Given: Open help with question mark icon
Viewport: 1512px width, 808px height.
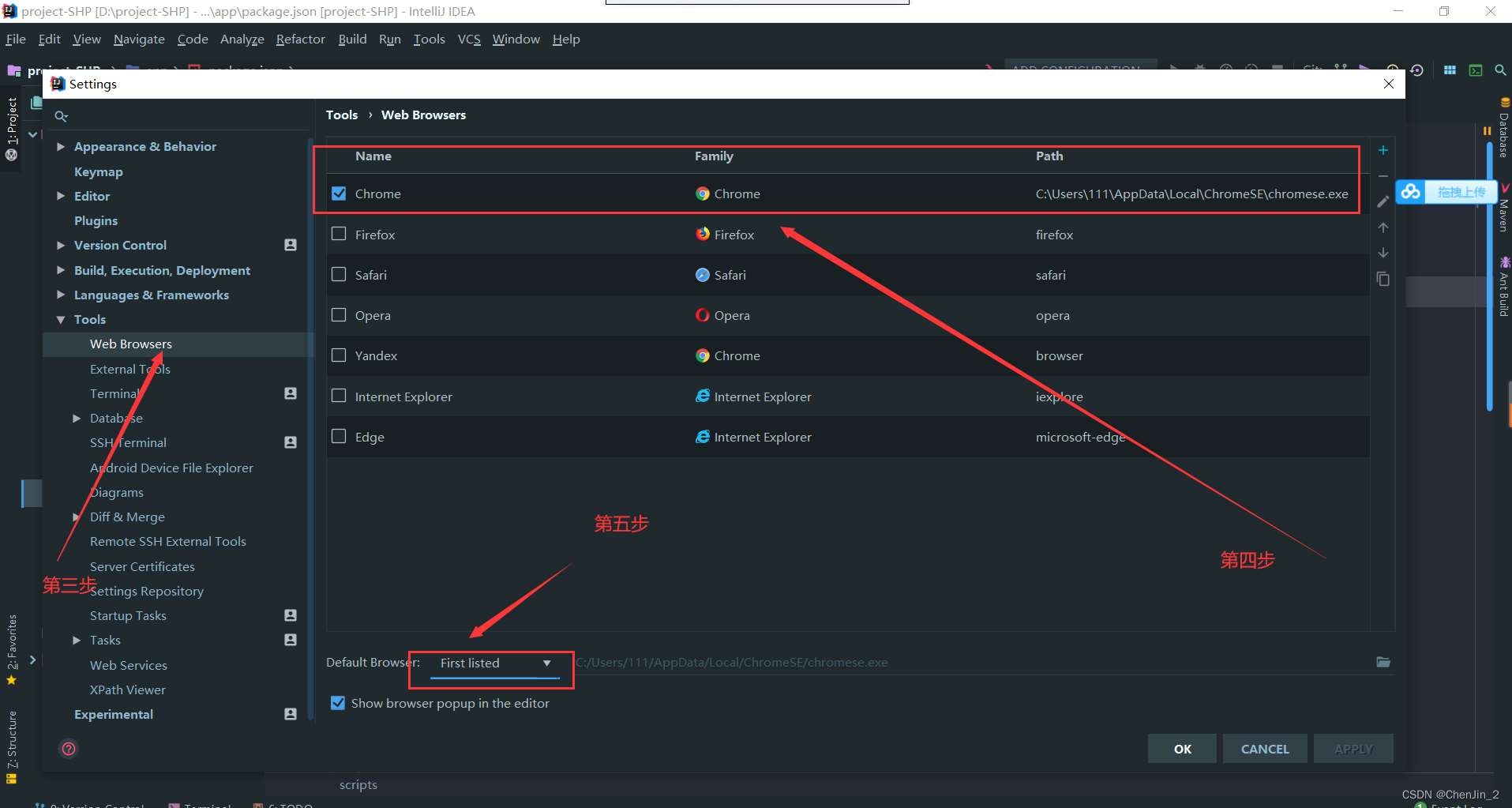Looking at the screenshot, I should click(x=69, y=749).
